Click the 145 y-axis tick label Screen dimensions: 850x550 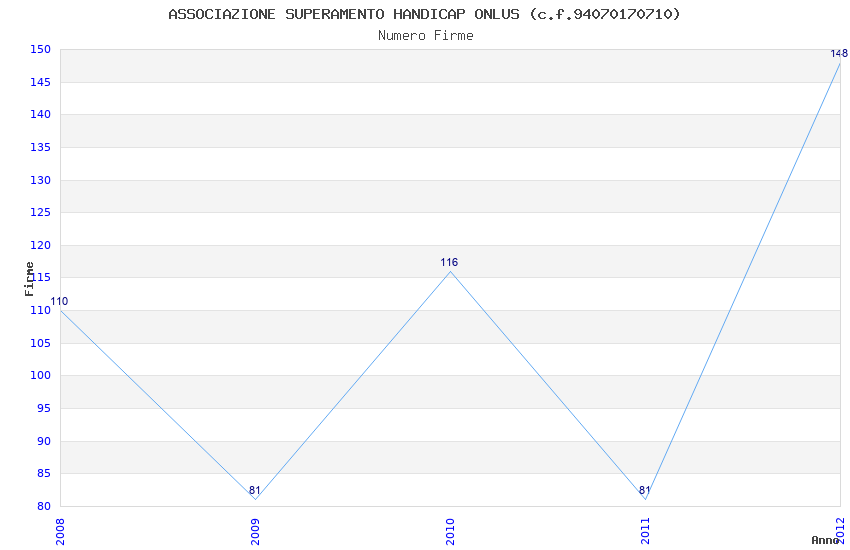(41, 82)
